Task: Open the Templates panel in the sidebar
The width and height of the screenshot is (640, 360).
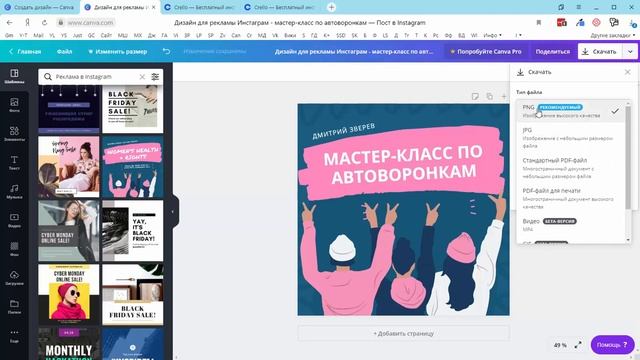Action: point(14,76)
